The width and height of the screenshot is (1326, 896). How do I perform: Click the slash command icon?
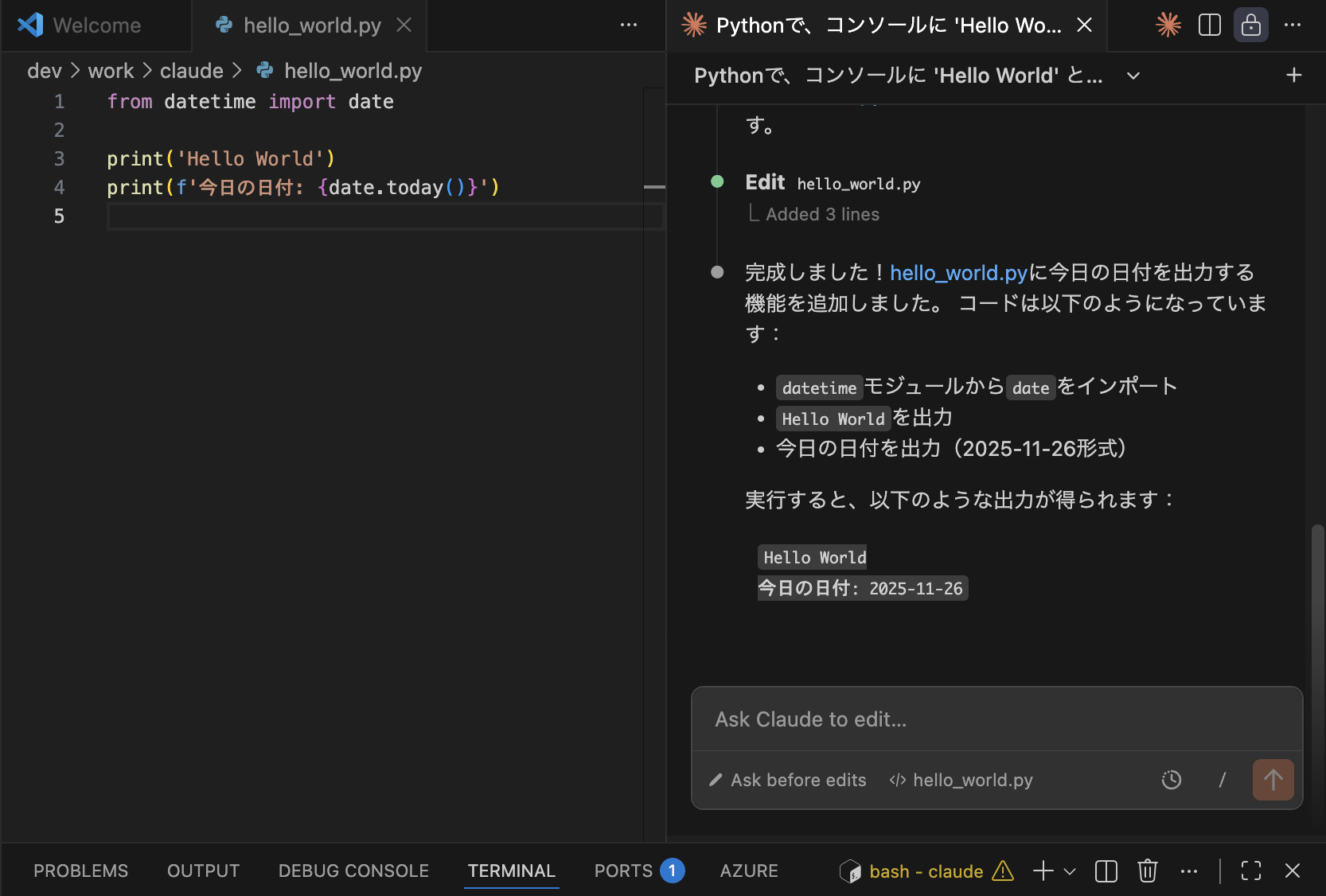click(x=1222, y=780)
